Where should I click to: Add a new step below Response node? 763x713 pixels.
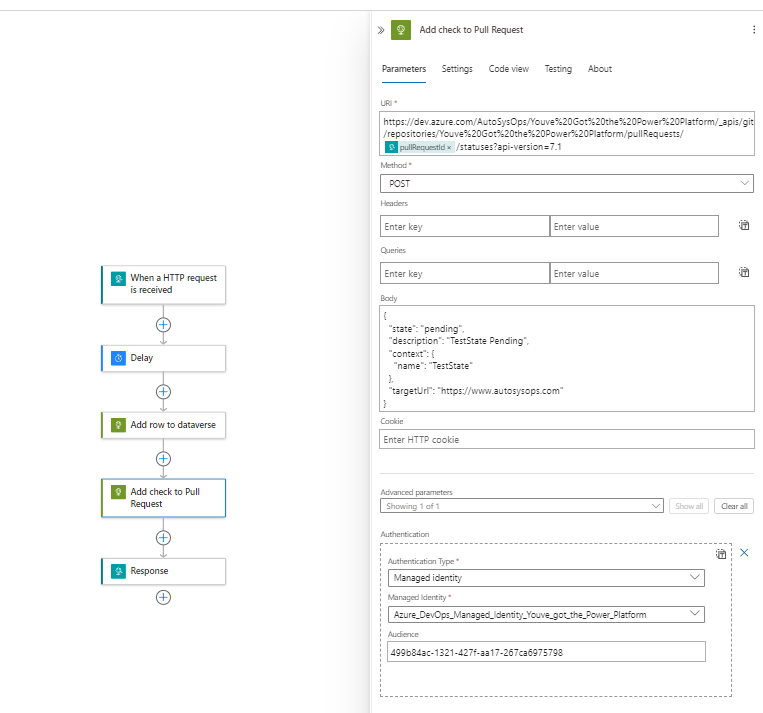164,597
